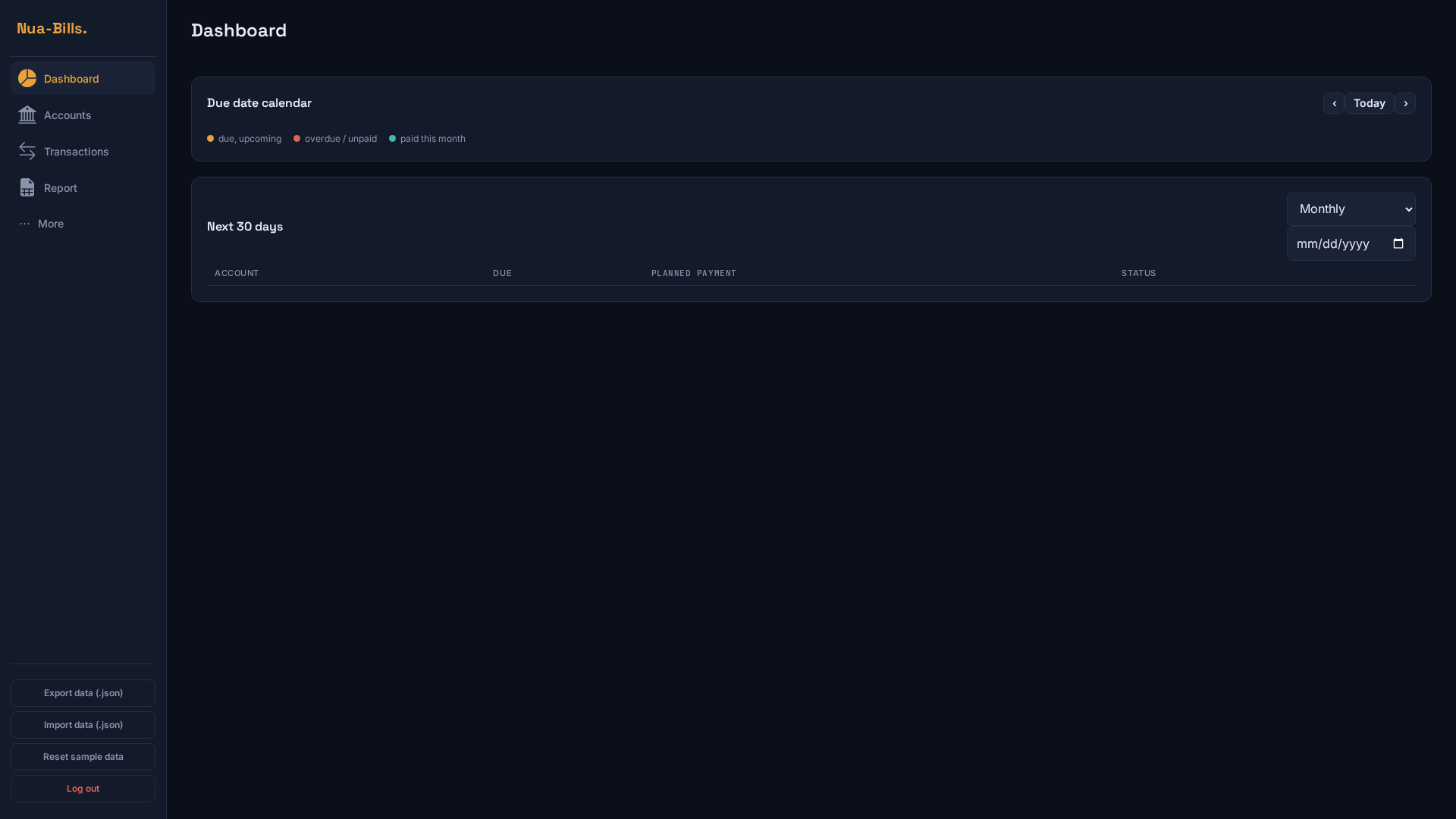Go to next month in calendar
The width and height of the screenshot is (1456, 819).
1405,103
